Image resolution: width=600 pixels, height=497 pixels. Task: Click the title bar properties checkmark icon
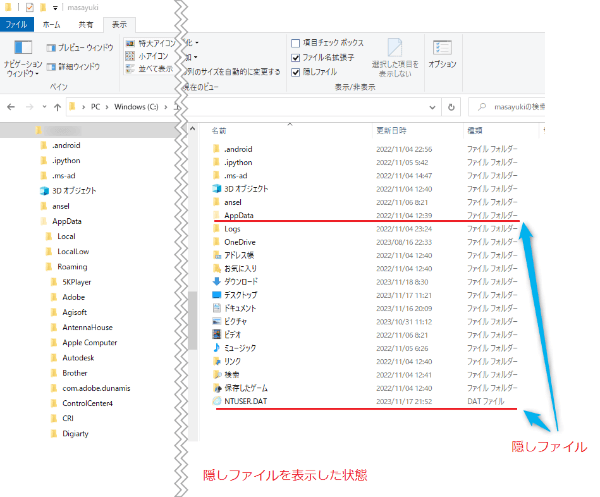pyautogui.click(x=29, y=7)
